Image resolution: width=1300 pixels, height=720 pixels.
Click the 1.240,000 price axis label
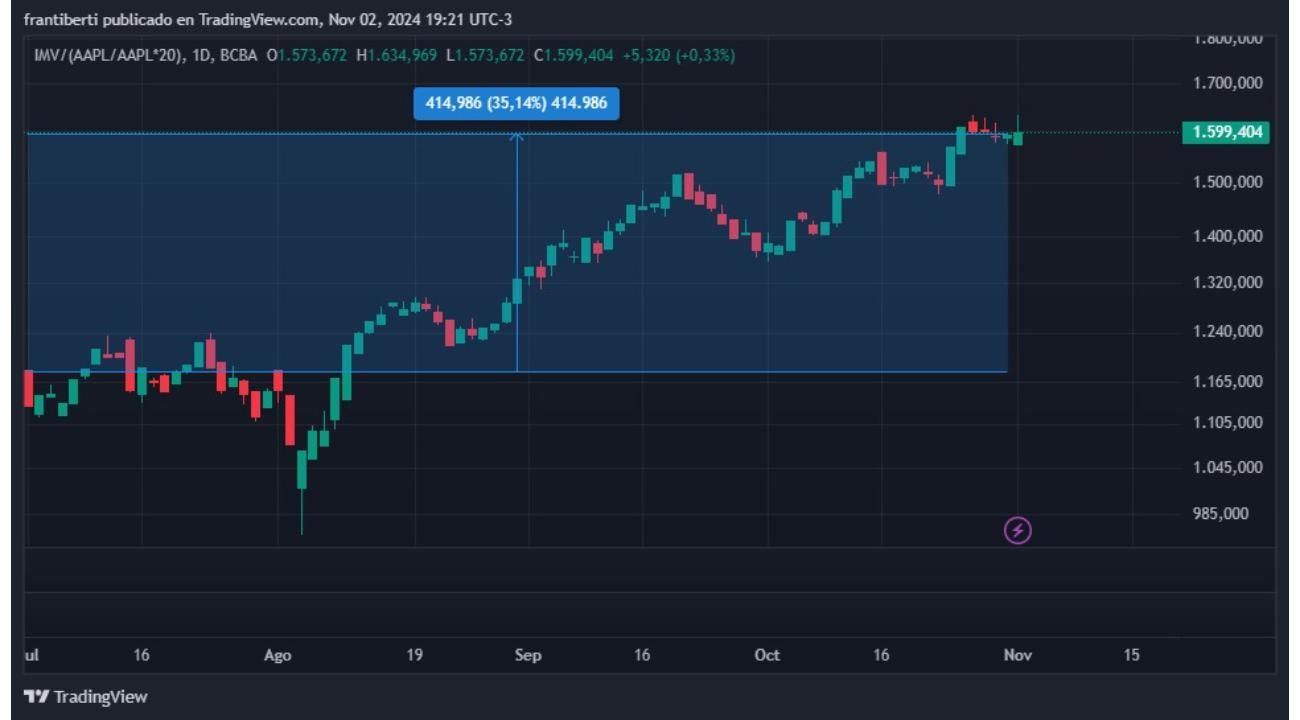pyautogui.click(x=1227, y=331)
